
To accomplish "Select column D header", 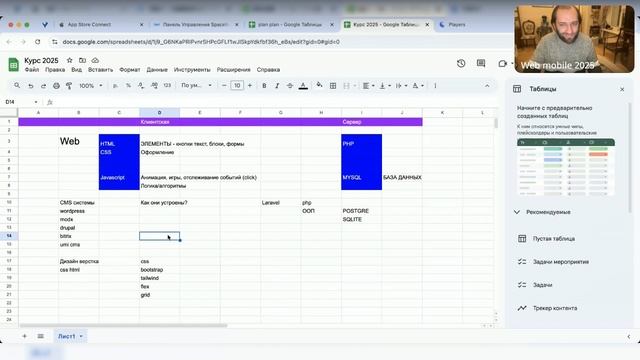I will [x=160, y=112].
